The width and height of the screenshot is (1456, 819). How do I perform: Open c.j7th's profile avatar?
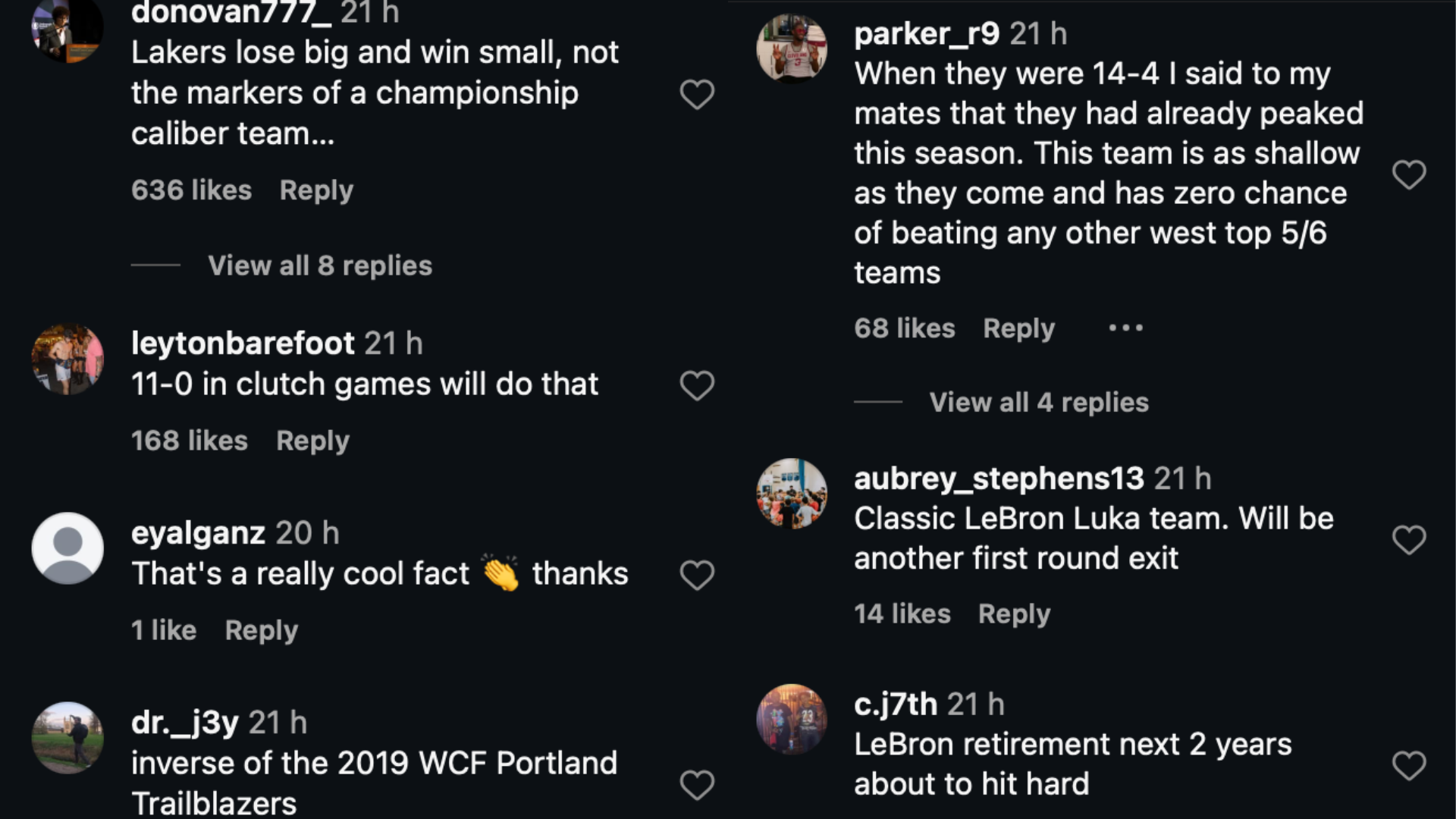(792, 720)
